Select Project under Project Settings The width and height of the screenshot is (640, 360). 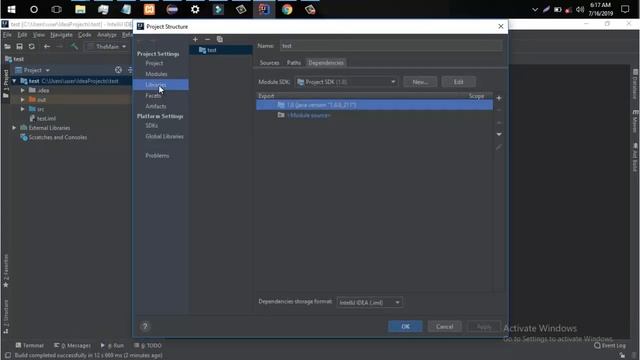(154, 63)
